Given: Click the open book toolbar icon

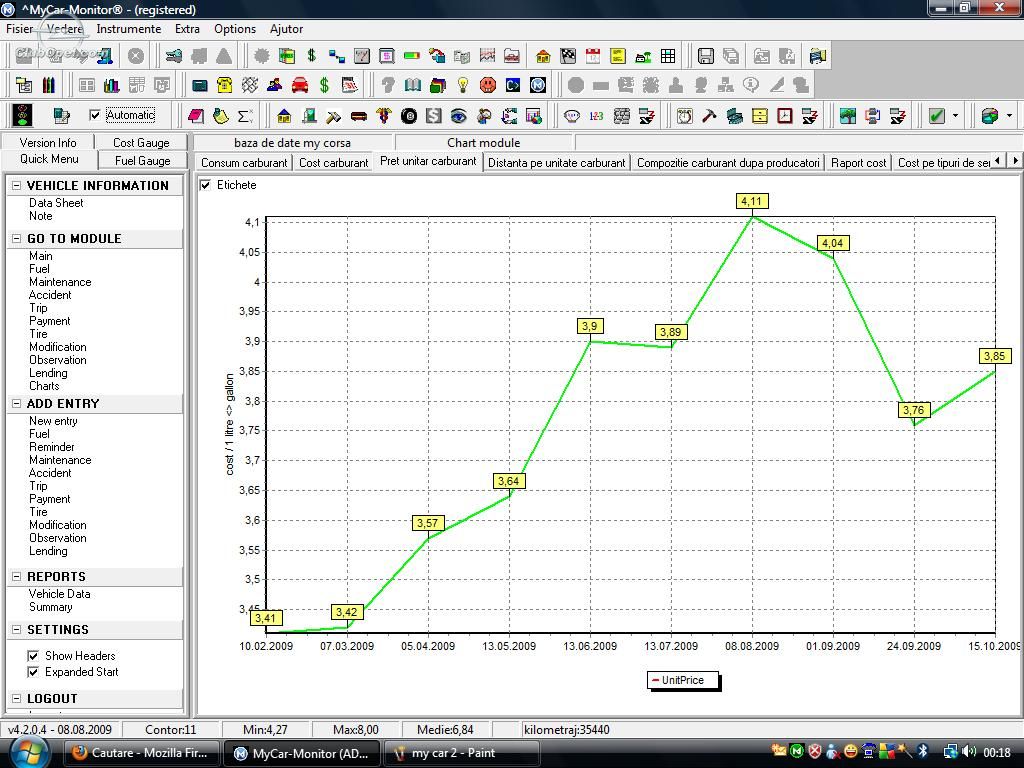Looking at the screenshot, I should tap(412, 85).
